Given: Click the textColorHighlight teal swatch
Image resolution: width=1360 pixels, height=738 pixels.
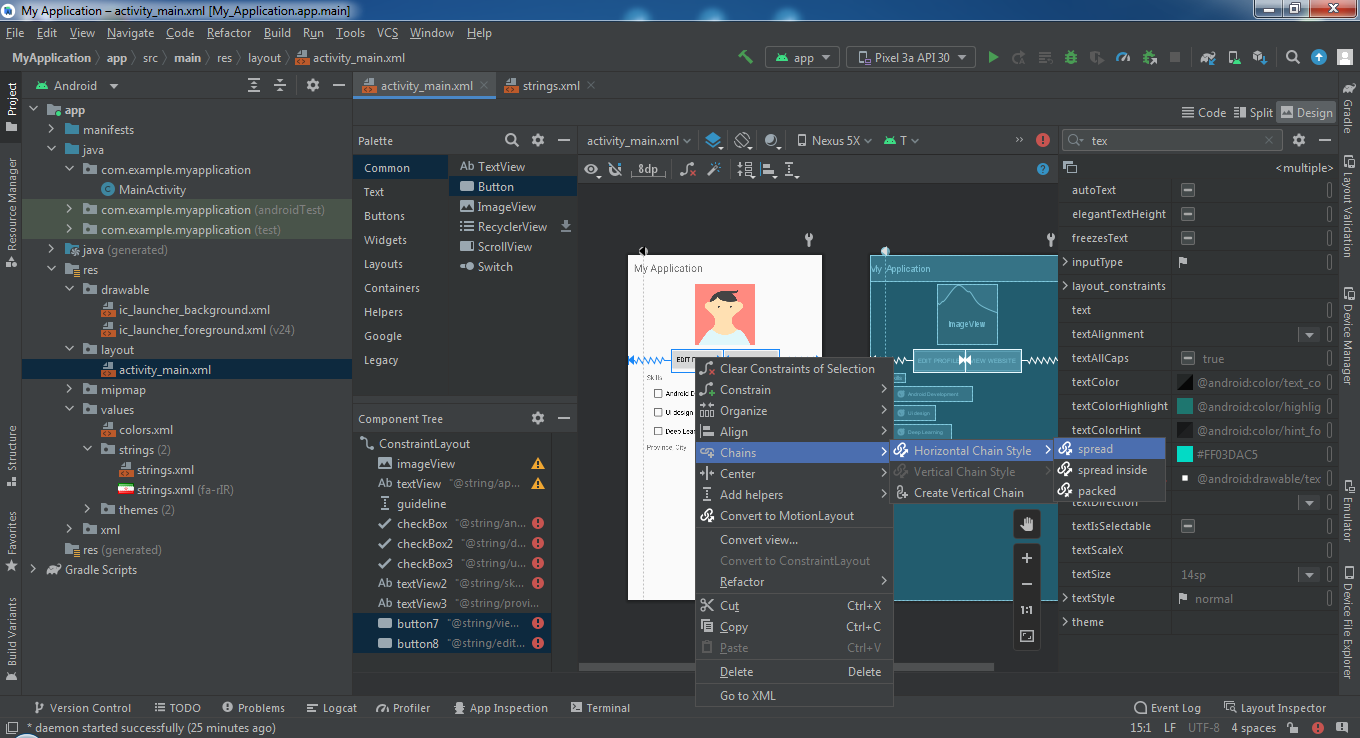Looking at the screenshot, I should 1185,406.
